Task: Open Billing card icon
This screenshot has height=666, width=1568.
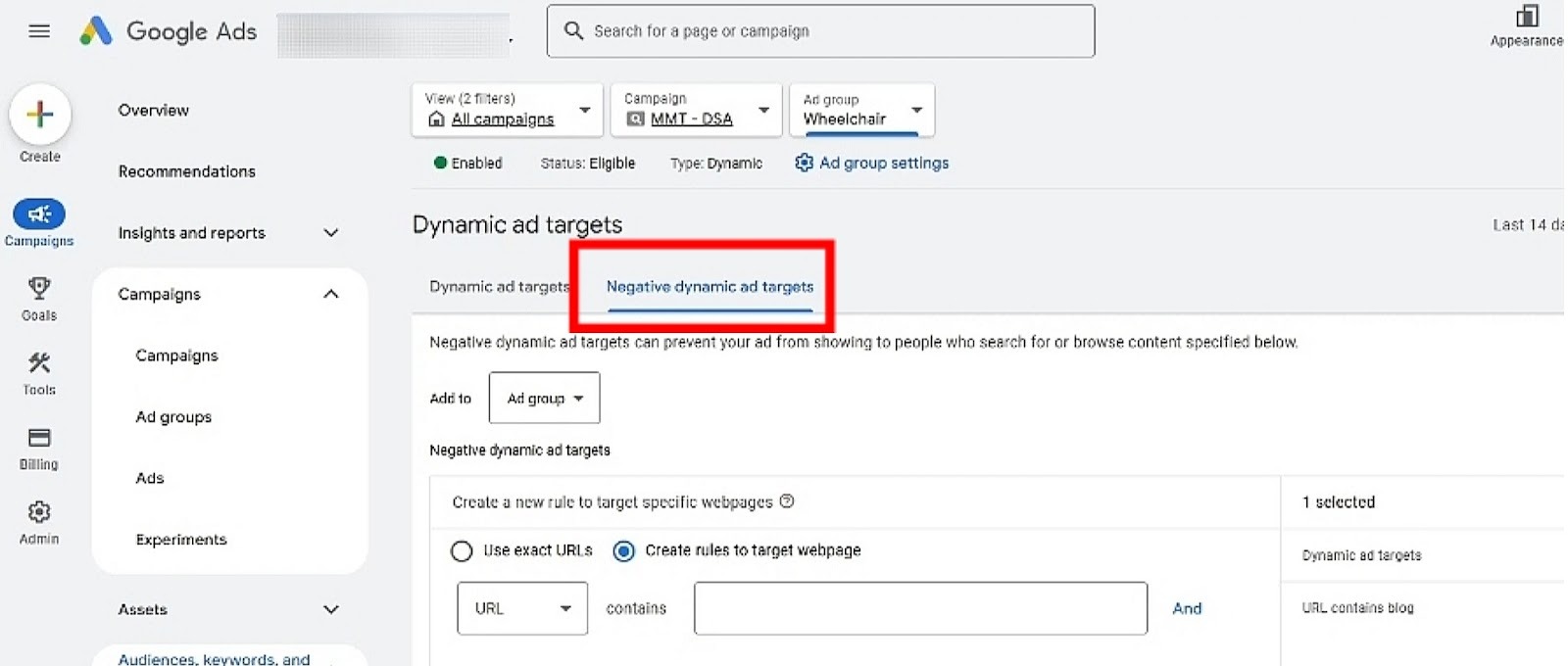Action: coord(39,438)
